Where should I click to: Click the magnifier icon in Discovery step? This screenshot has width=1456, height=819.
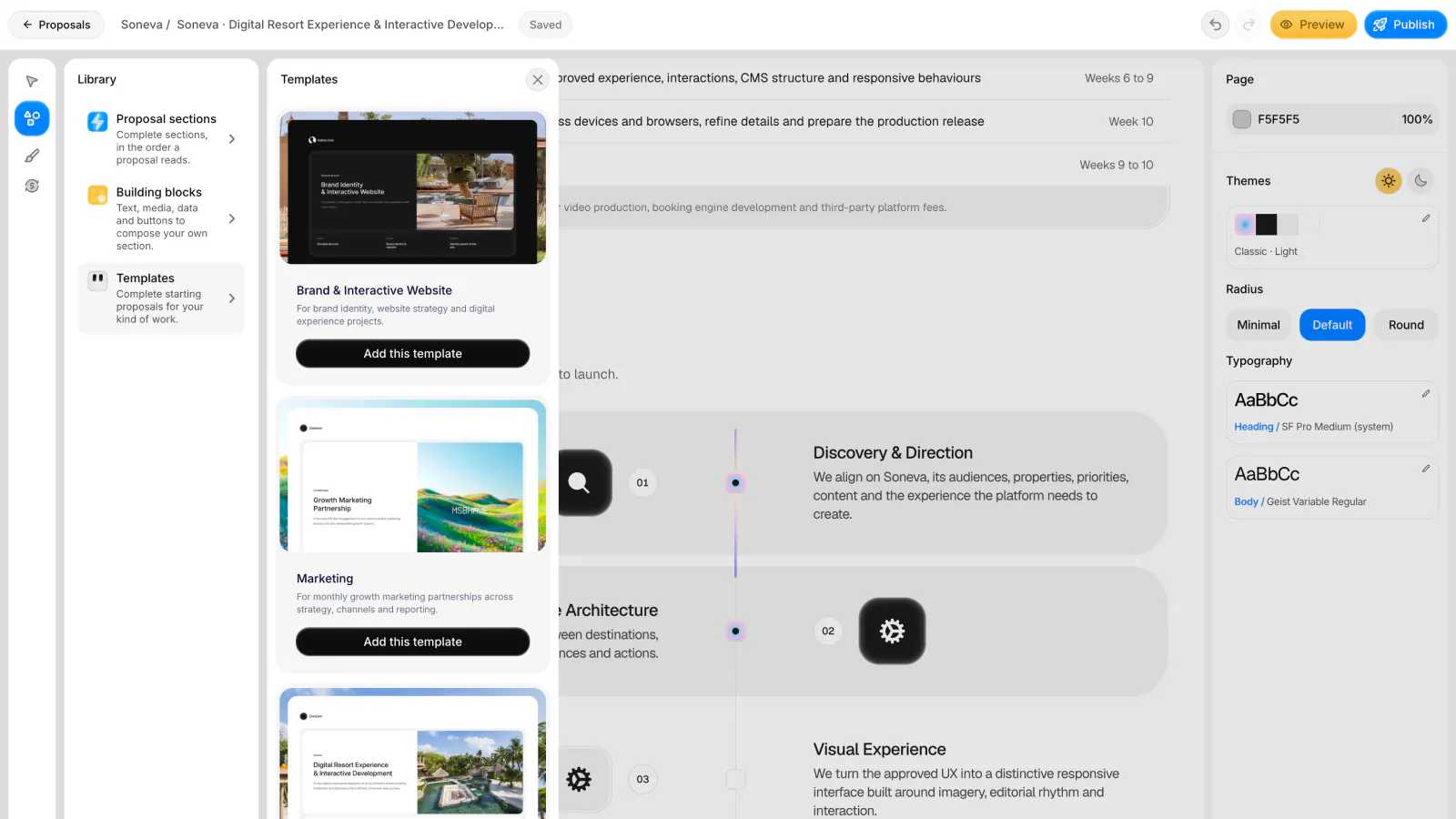580,482
